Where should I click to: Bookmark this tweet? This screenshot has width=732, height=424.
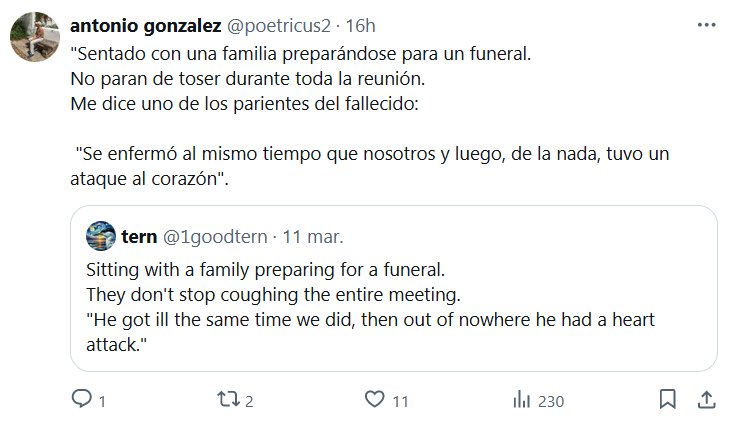pyautogui.click(x=667, y=400)
